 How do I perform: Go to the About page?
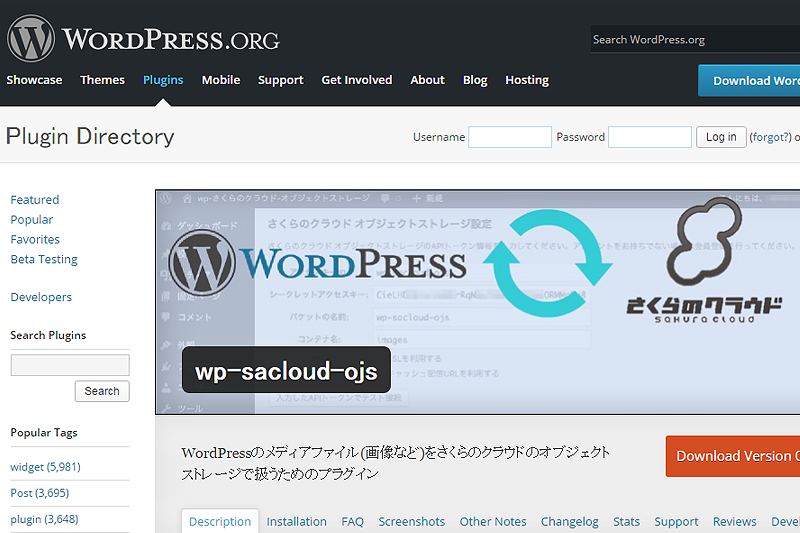[428, 80]
